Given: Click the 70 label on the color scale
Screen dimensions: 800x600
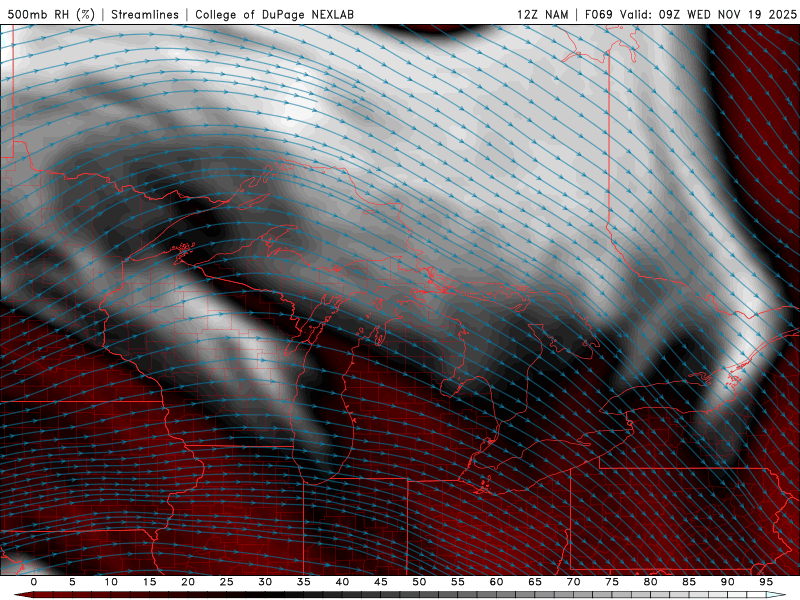Looking at the screenshot, I should coord(573,582).
